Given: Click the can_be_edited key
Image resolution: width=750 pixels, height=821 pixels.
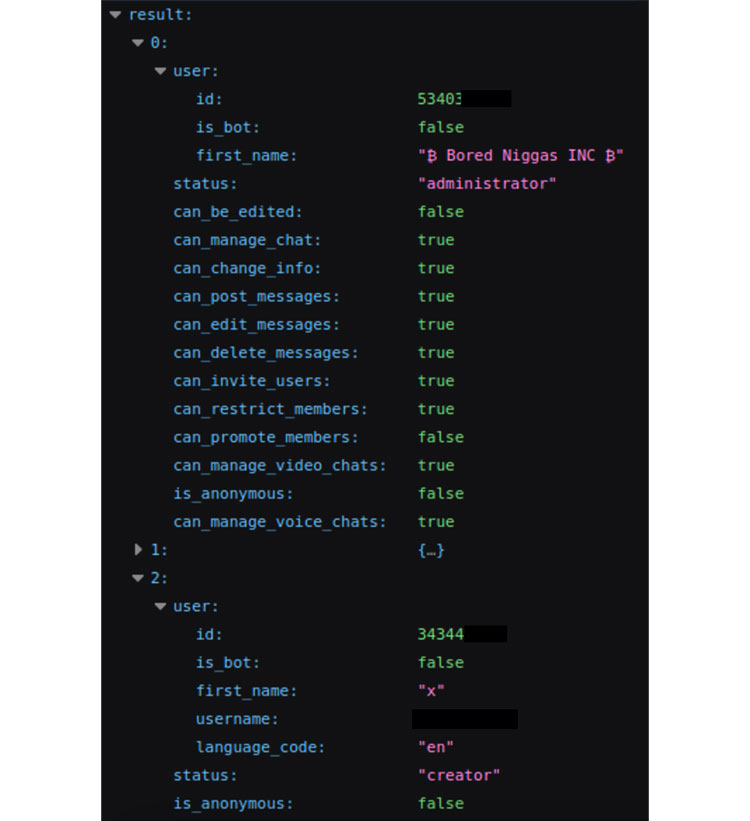Looking at the screenshot, I should [237, 212].
